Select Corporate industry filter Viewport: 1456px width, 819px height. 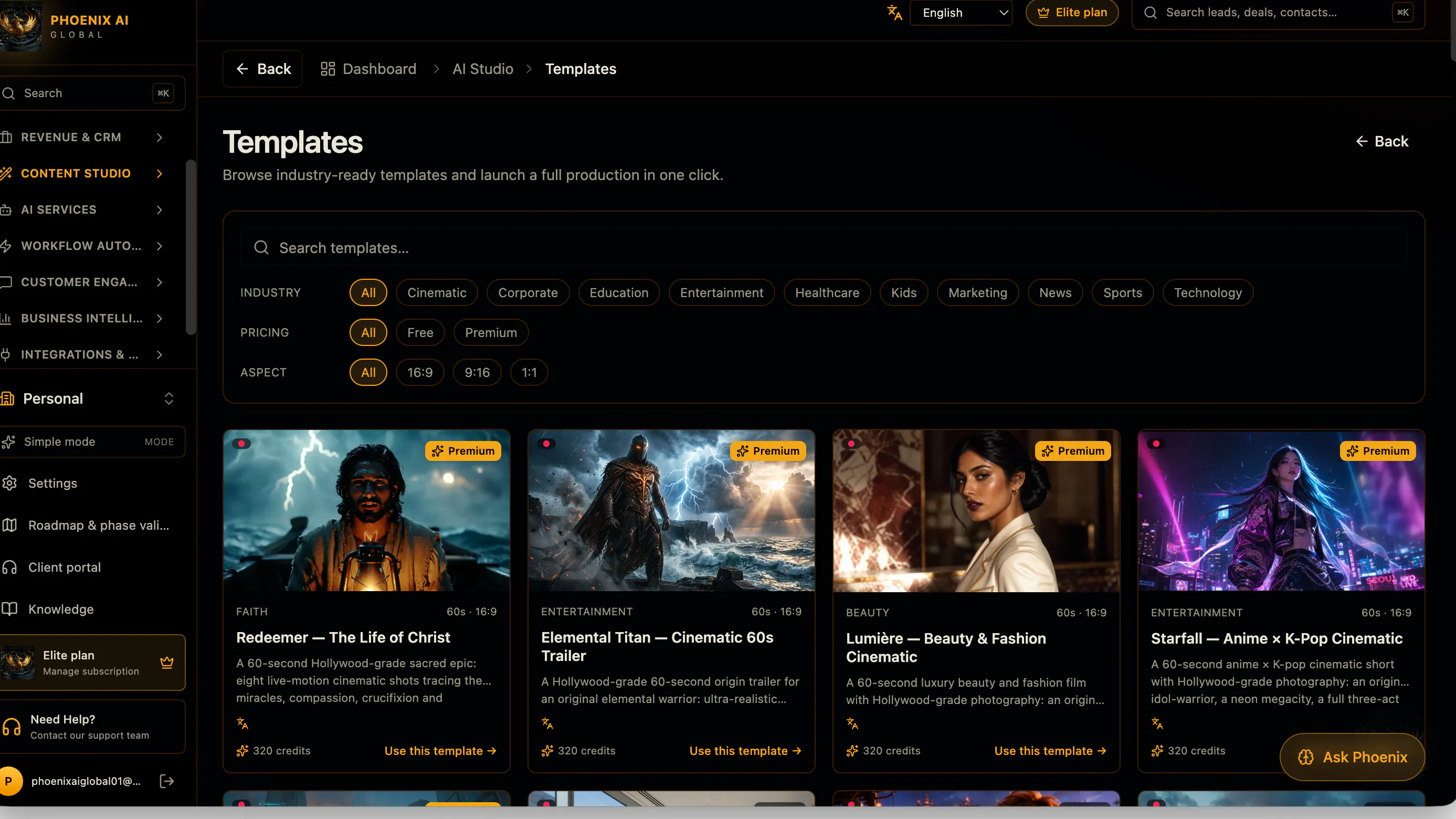coord(528,293)
